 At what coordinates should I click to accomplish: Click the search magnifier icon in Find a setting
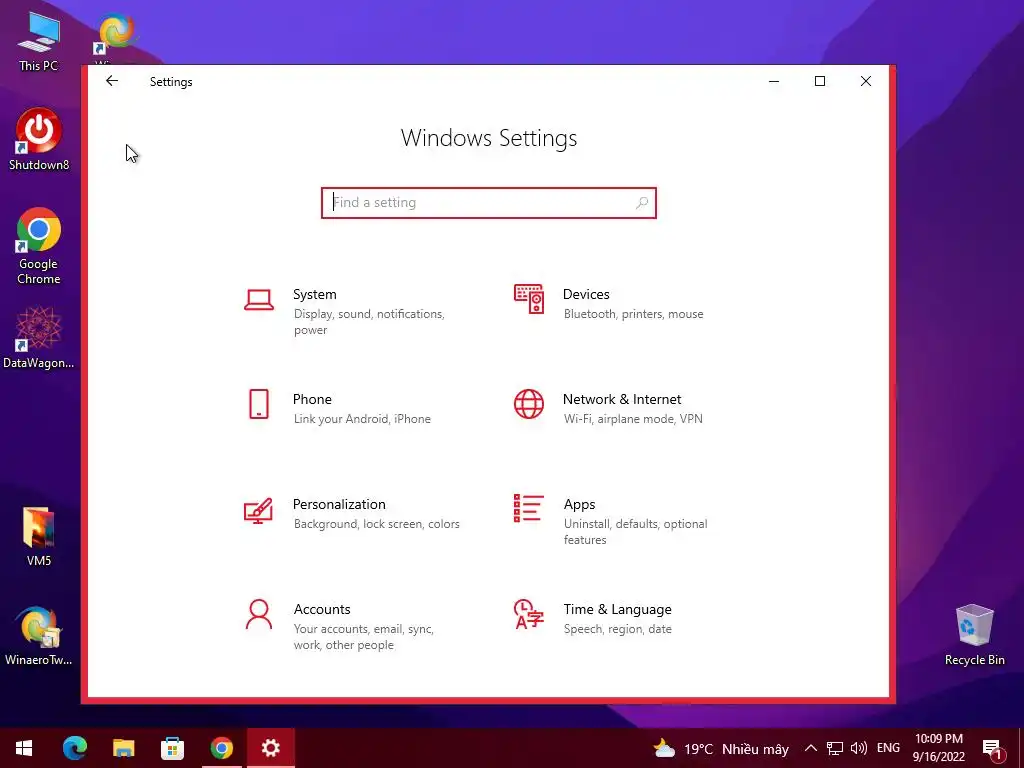(x=642, y=202)
